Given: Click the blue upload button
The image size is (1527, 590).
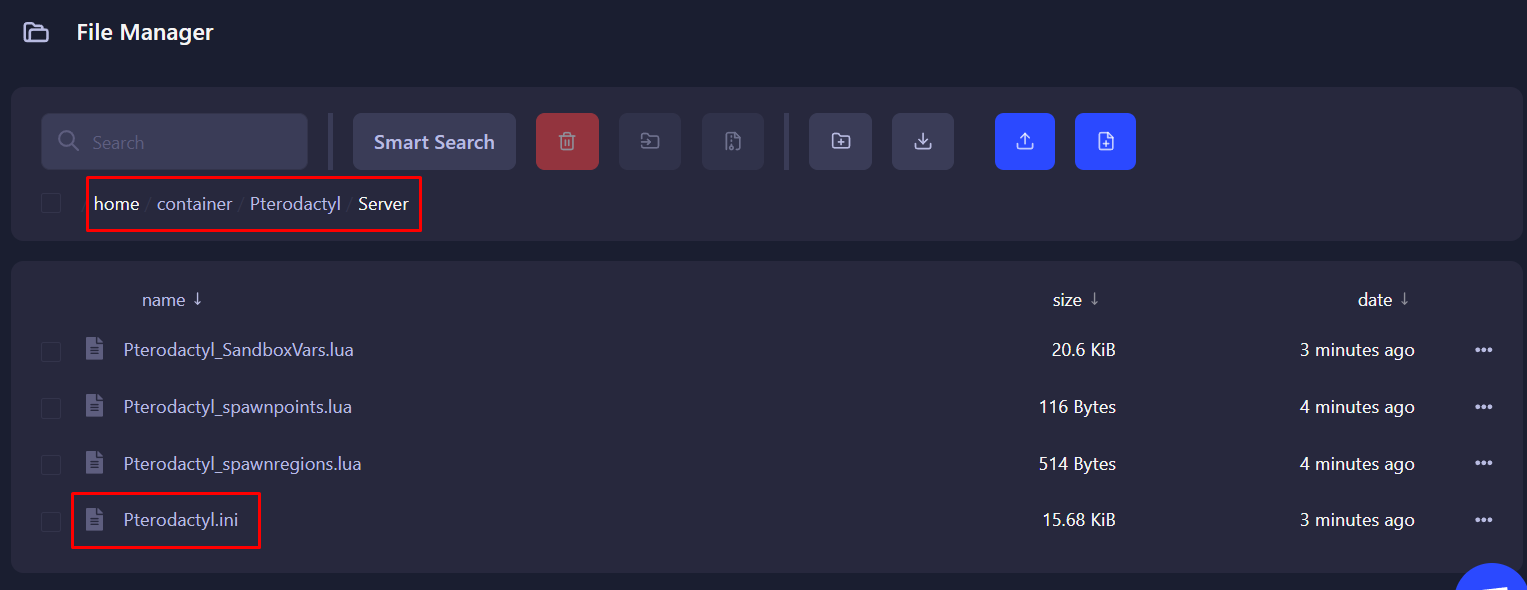Looking at the screenshot, I should pos(1024,142).
